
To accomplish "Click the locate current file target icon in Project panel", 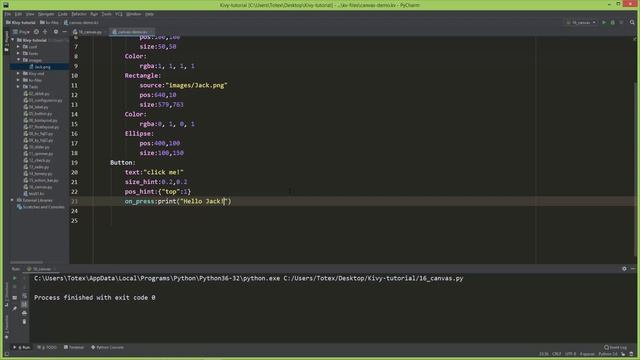I will (36, 31).
